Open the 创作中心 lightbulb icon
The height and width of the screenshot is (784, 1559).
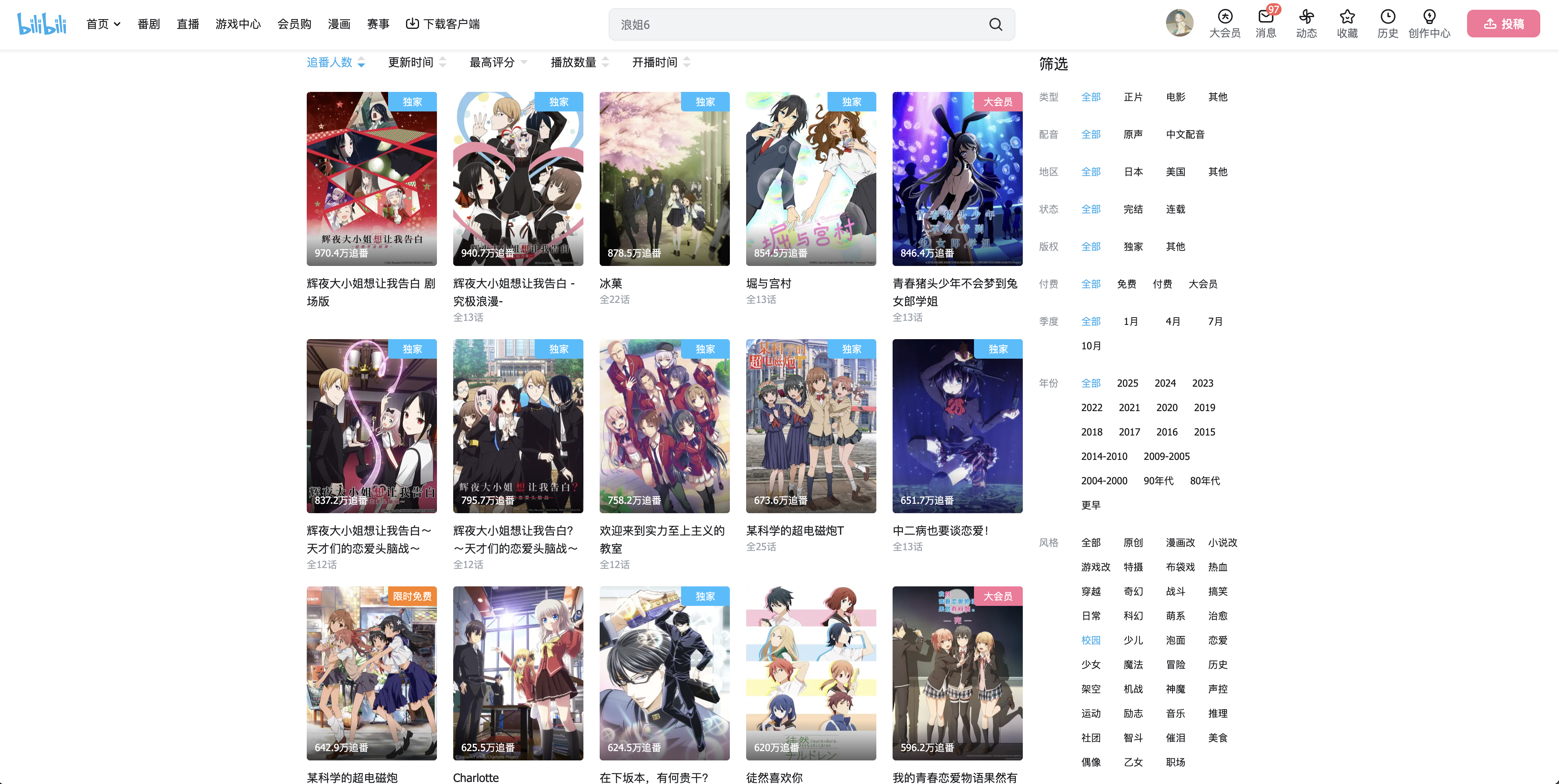click(1430, 24)
